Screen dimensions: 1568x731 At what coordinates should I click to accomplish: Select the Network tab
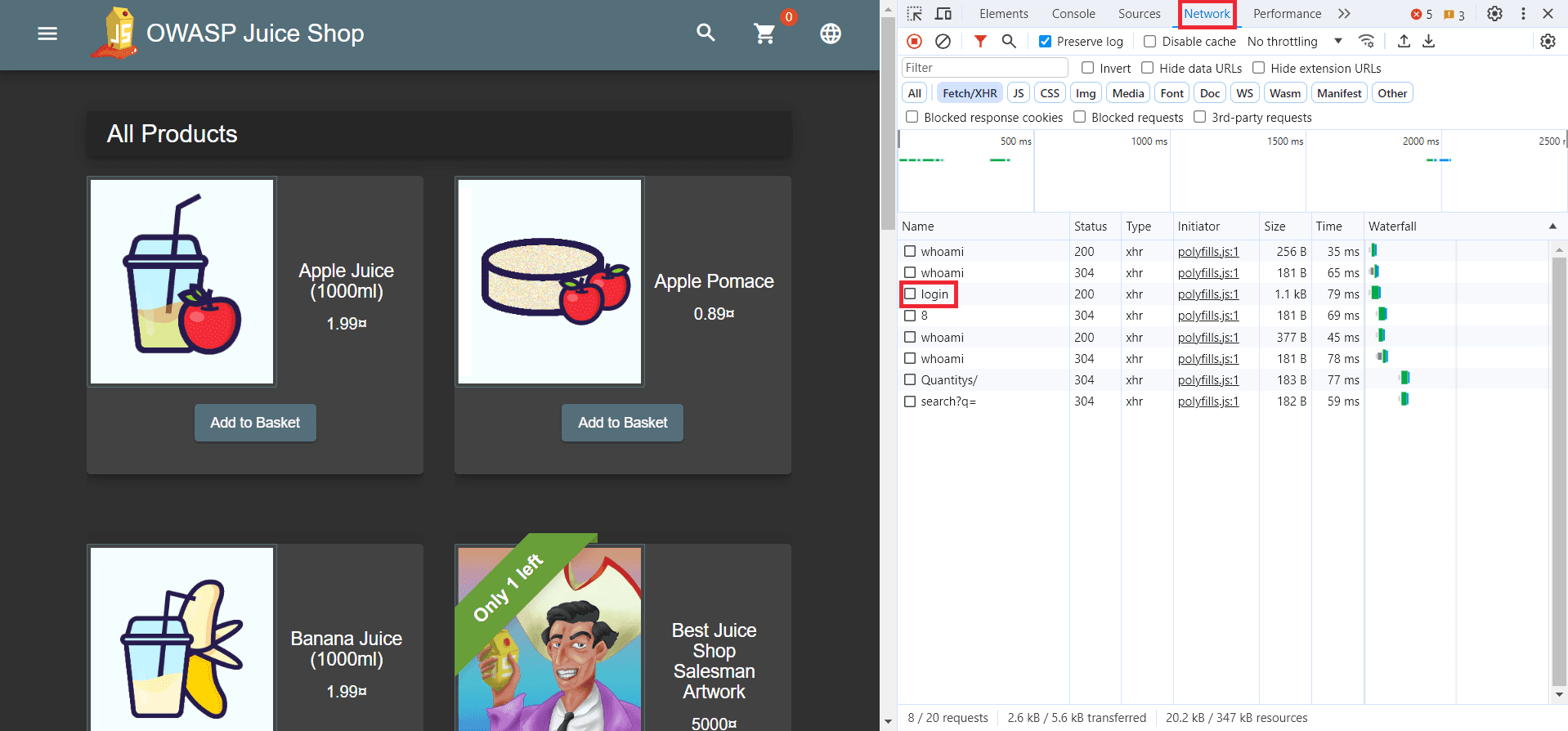pos(1207,14)
